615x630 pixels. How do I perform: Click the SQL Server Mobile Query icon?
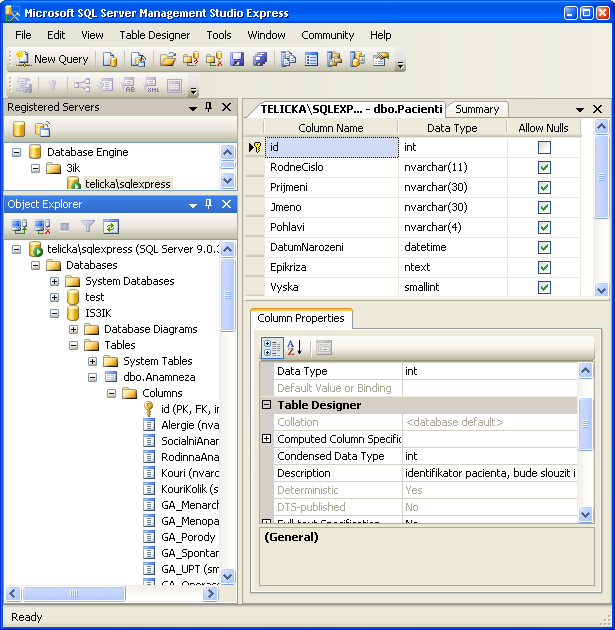pyautogui.click(x=138, y=59)
